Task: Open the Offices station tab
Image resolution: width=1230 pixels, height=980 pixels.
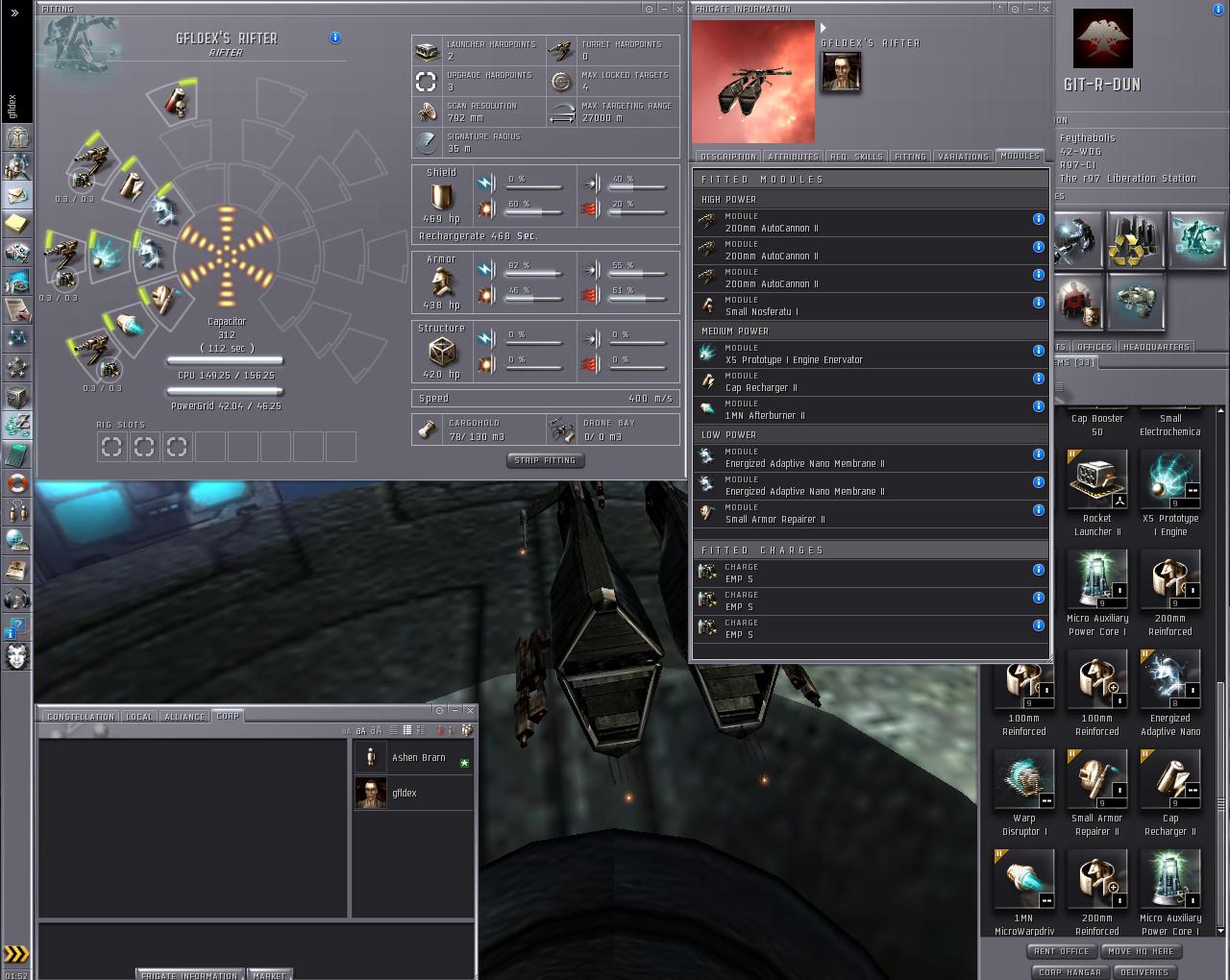Action: pyautogui.click(x=1094, y=347)
